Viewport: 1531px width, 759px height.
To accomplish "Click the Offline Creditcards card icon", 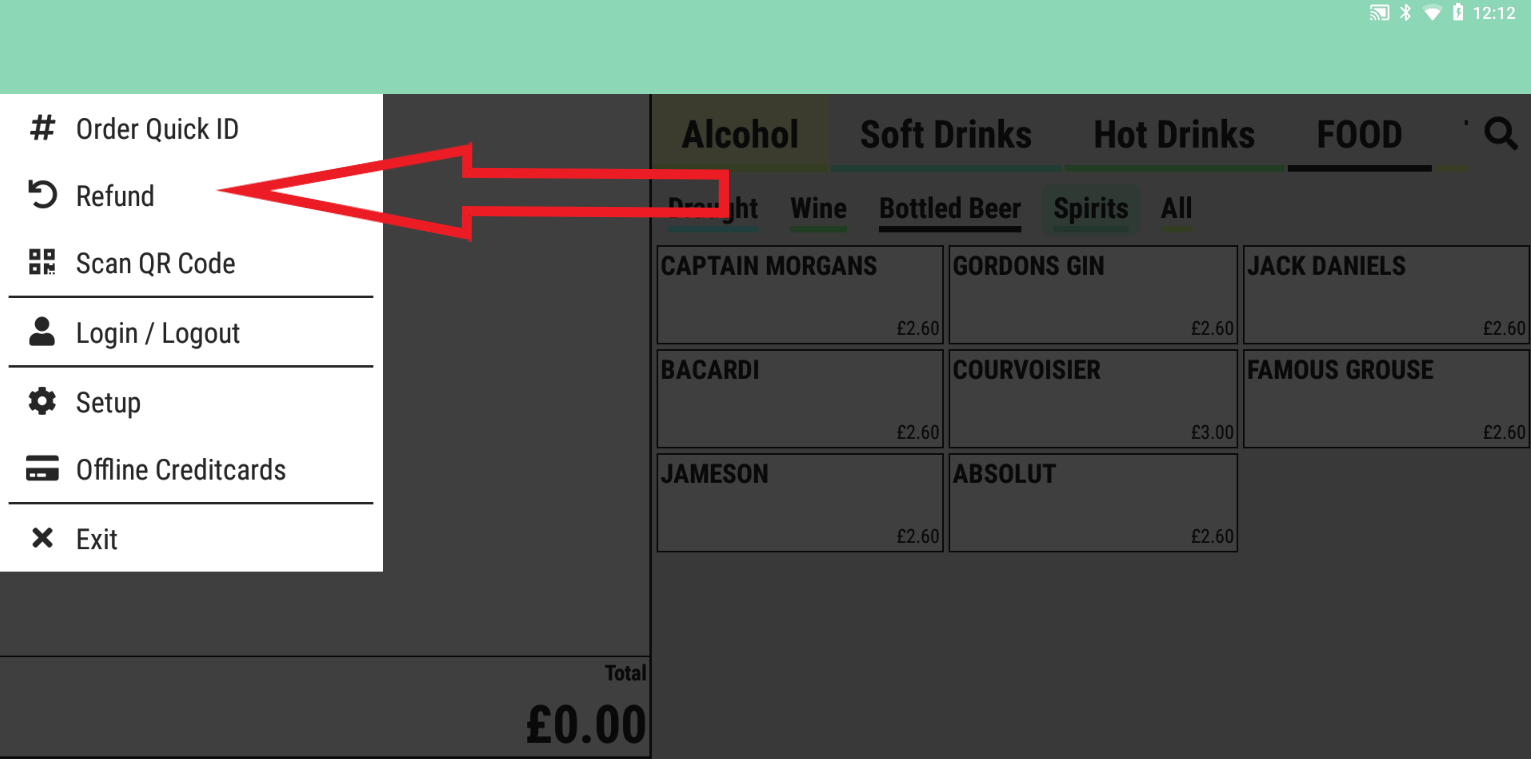I will [x=42, y=469].
